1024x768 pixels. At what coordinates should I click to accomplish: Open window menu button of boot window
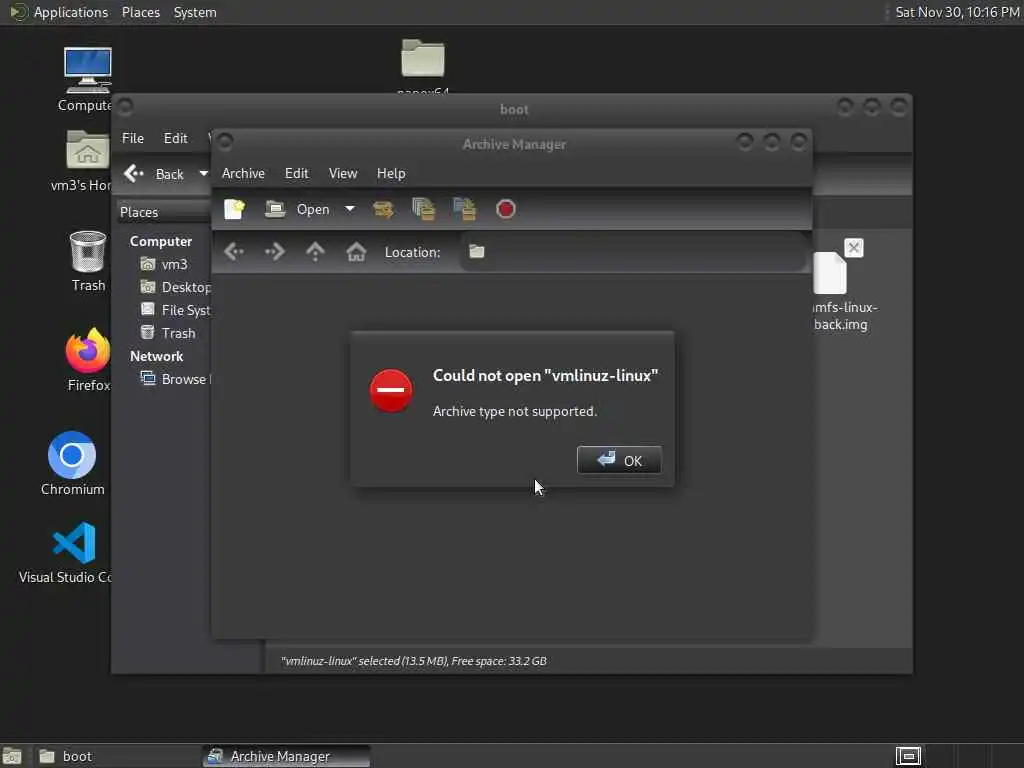pyautogui.click(x=125, y=106)
